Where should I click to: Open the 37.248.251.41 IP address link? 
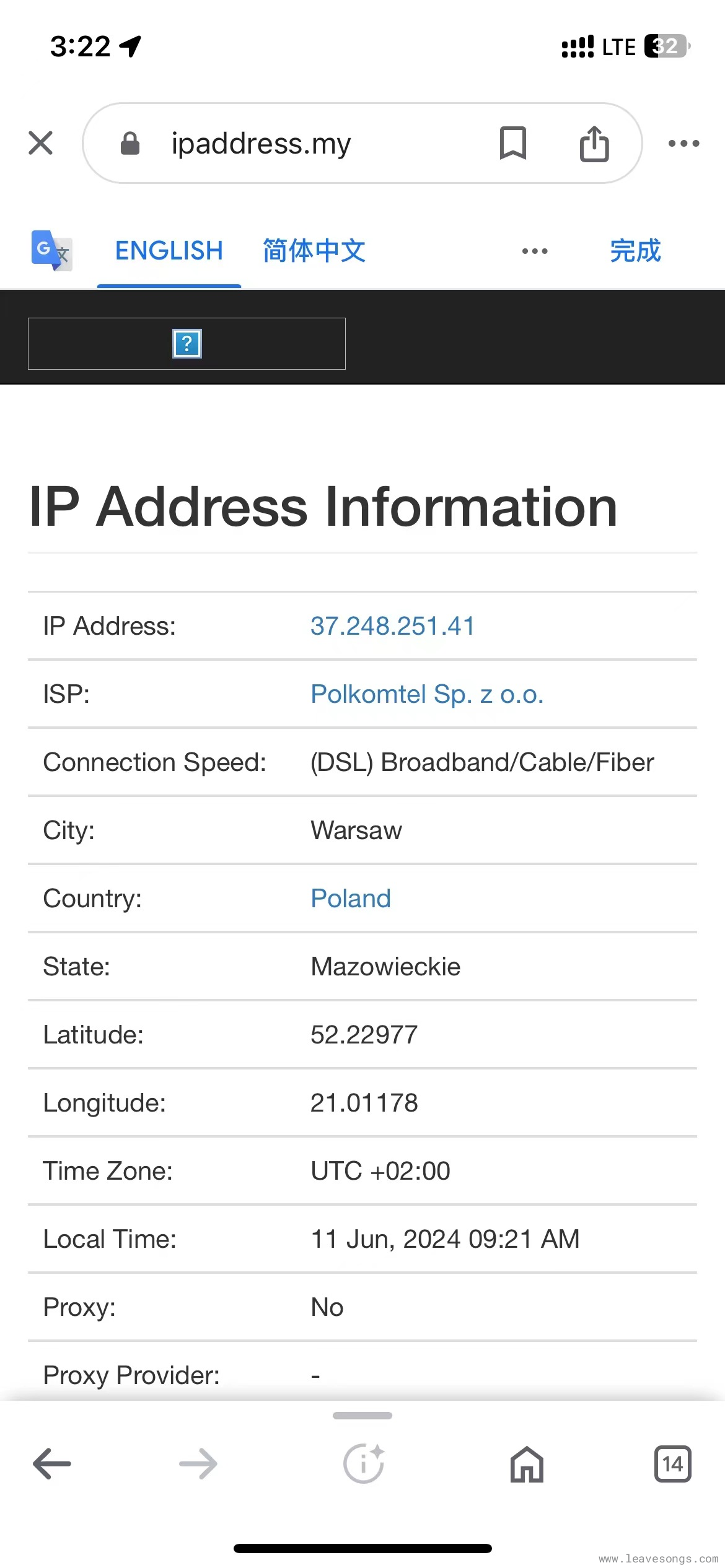(392, 626)
